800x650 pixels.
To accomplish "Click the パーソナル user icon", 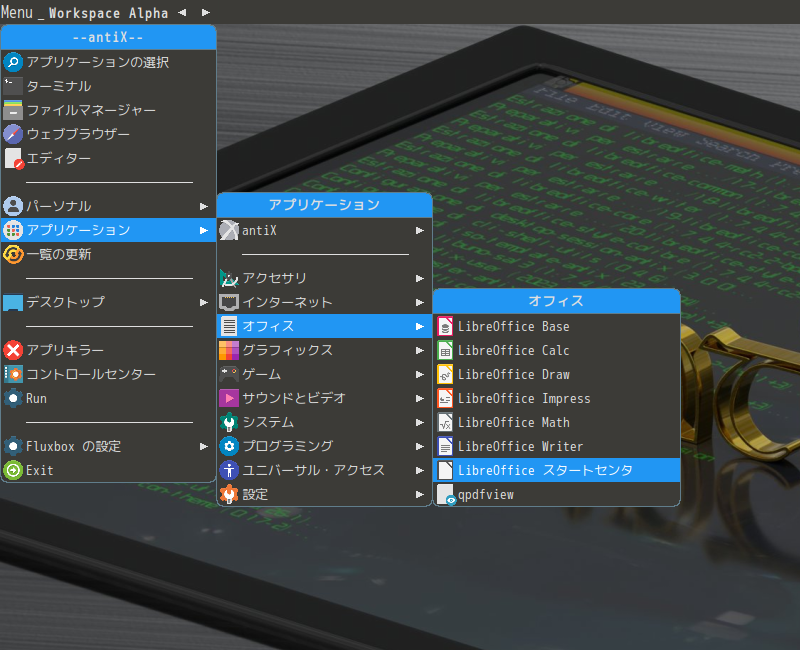I will click(13, 206).
